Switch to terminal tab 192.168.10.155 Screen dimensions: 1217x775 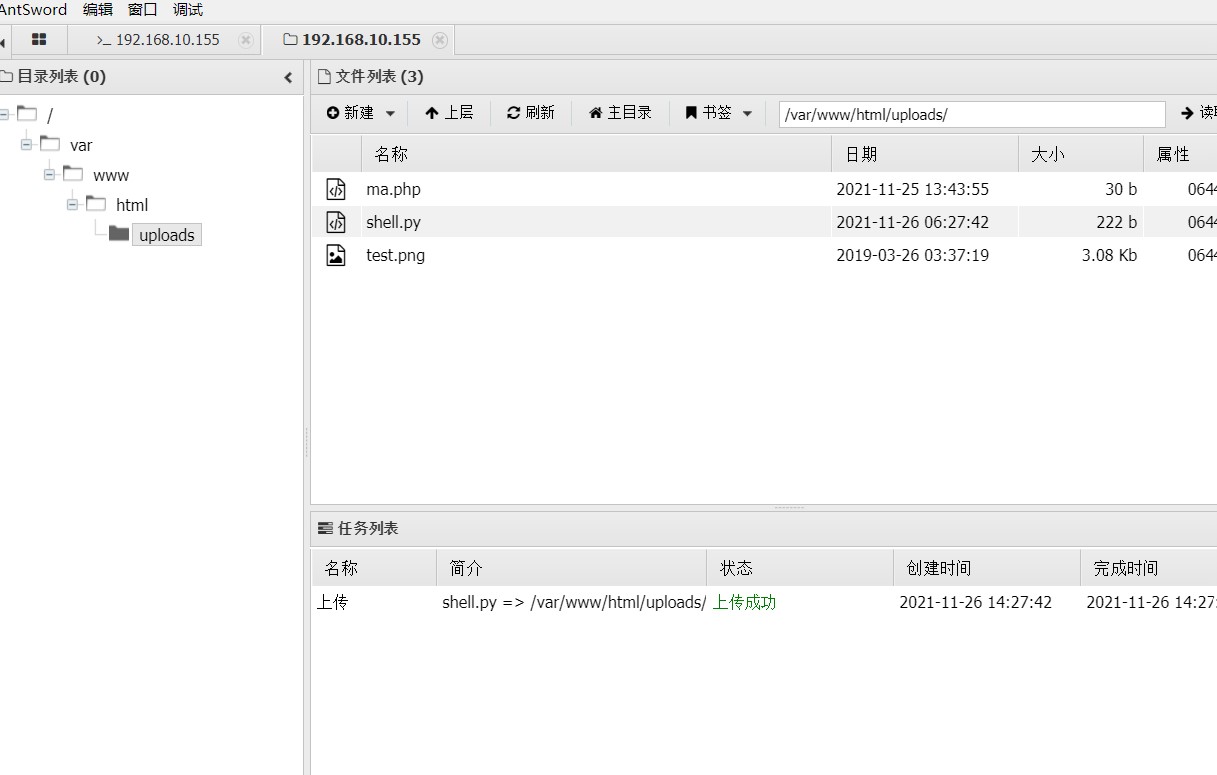[x=158, y=40]
